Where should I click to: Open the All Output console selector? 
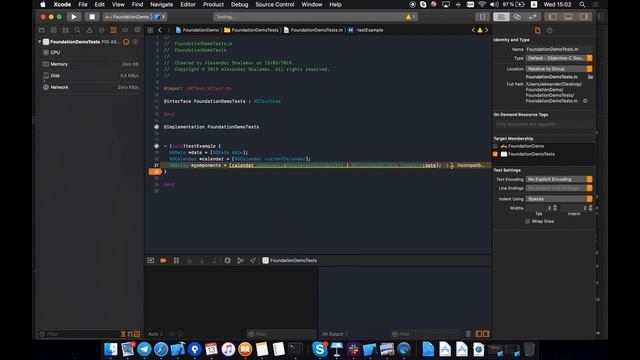335,334
